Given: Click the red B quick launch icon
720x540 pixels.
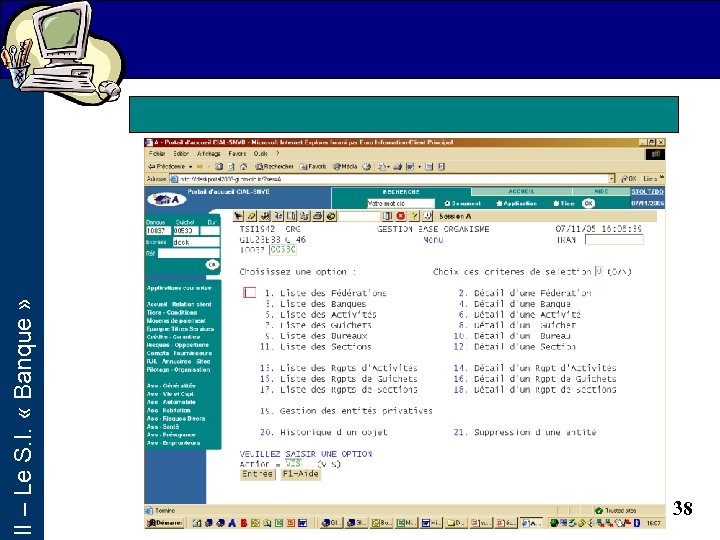Looking at the screenshot, I should coord(243,523).
